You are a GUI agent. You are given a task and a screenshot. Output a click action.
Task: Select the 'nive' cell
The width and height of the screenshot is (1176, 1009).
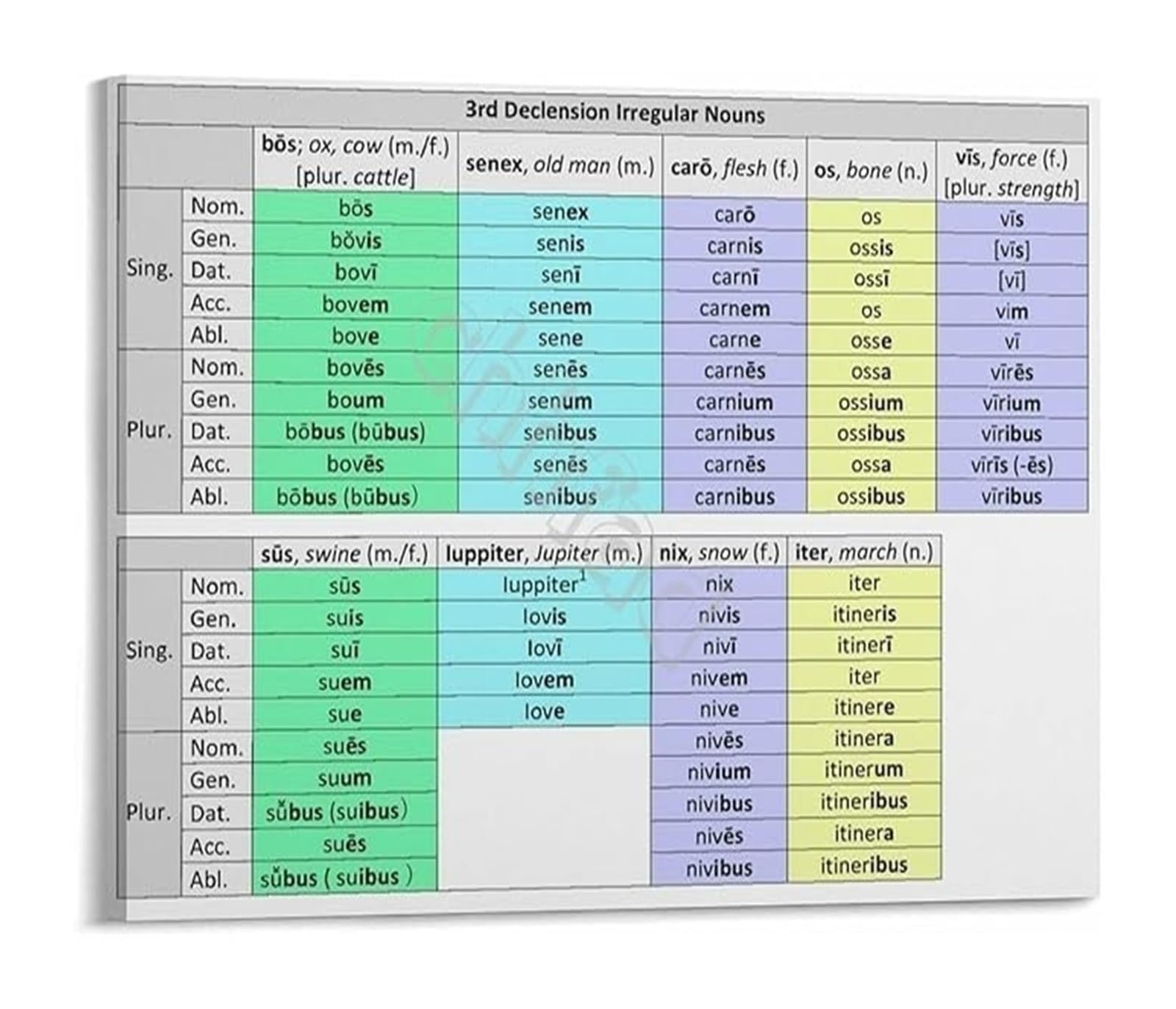[719, 709]
